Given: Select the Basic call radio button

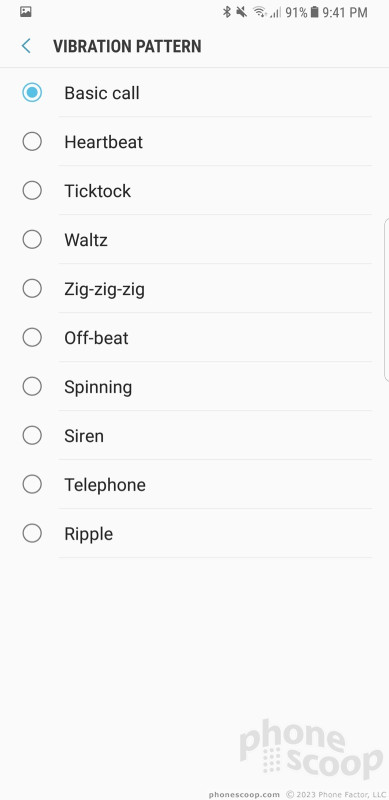Looking at the screenshot, I should [x=32, y=92].
